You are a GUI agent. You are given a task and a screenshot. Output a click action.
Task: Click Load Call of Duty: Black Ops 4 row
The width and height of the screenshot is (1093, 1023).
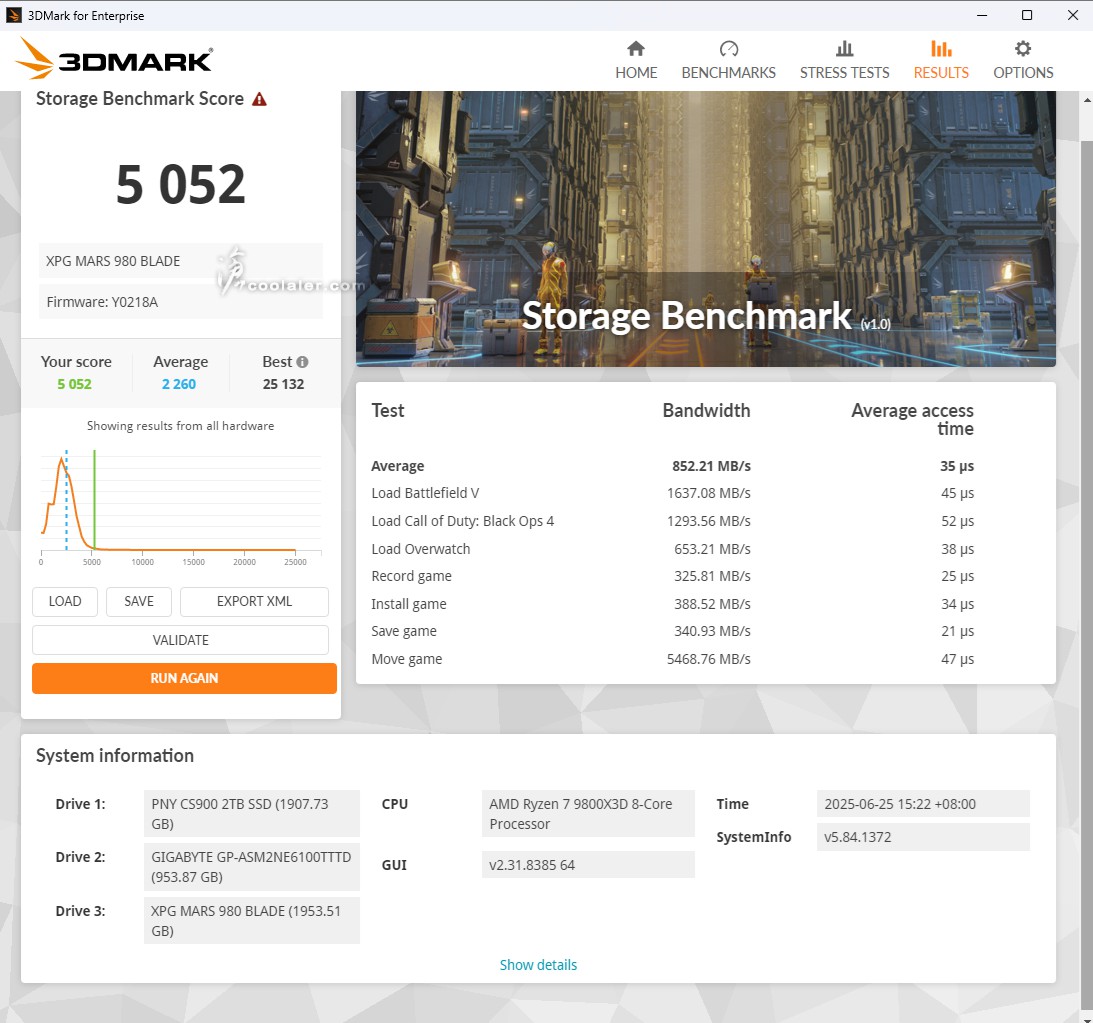[672, 521]
